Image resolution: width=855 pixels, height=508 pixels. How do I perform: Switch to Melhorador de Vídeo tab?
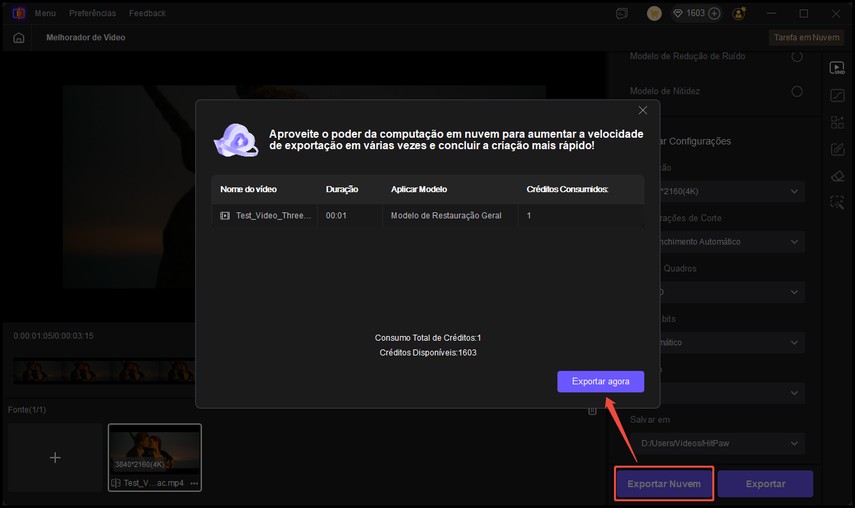86,38
